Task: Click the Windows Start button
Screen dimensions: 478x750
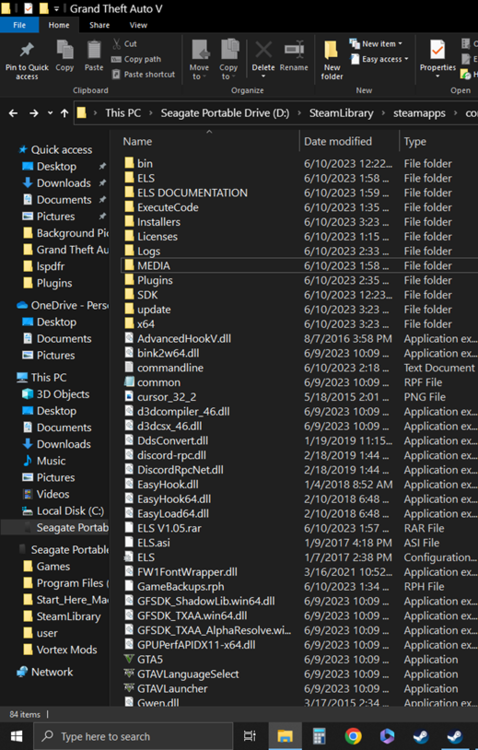Action: pos(16,736)
